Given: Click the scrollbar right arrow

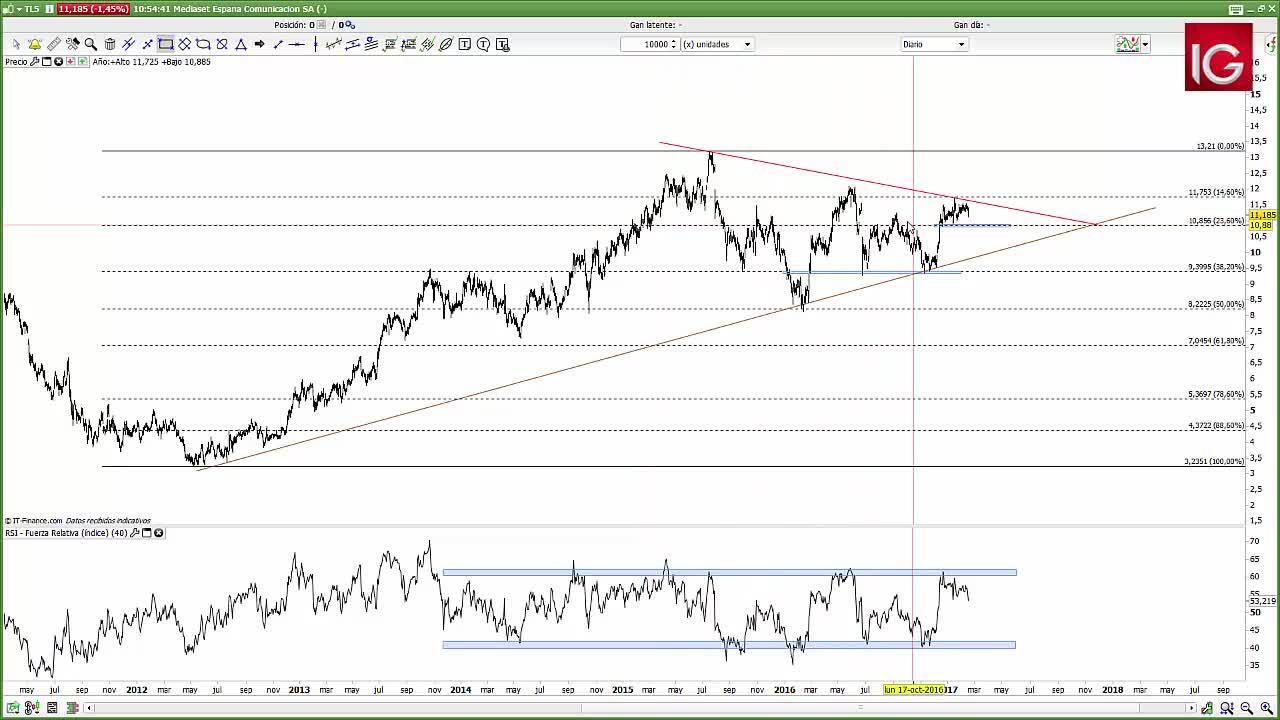Looking at the screenshot, I should tap(1191, 708).
